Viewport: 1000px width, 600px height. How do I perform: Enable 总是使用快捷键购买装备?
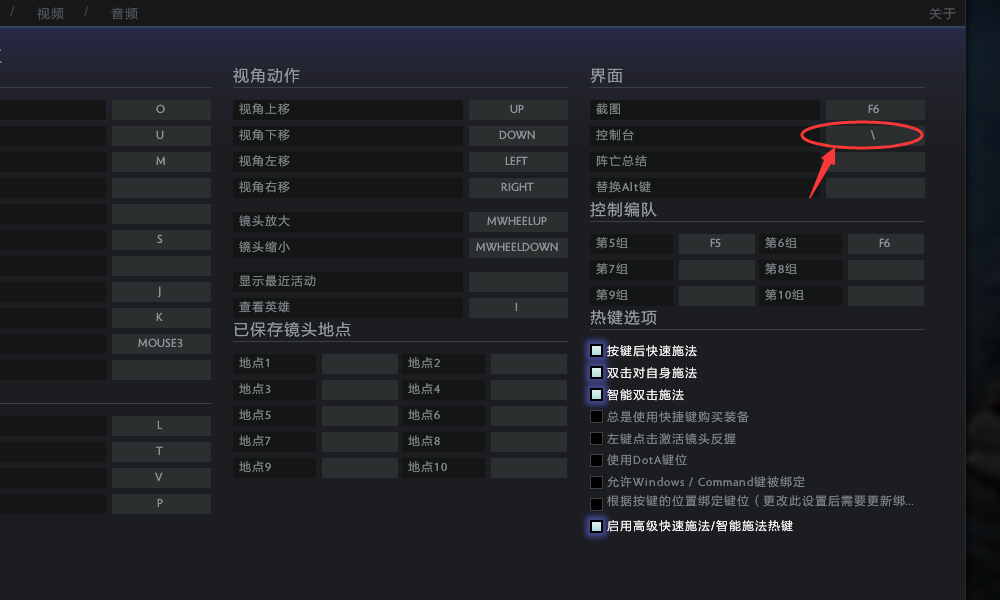pos(596,416)
